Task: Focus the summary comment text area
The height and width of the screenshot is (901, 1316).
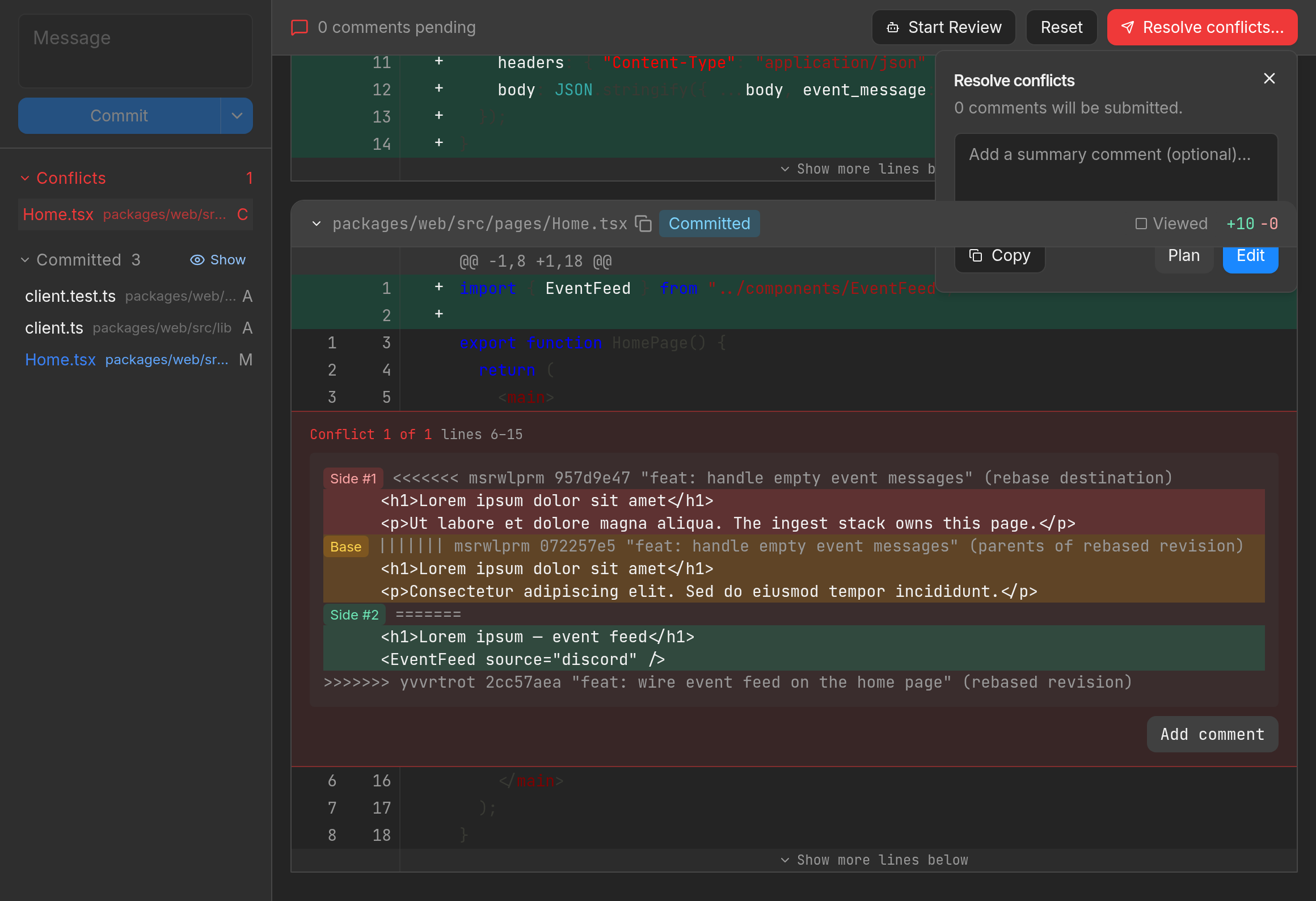Action: 1116,167
